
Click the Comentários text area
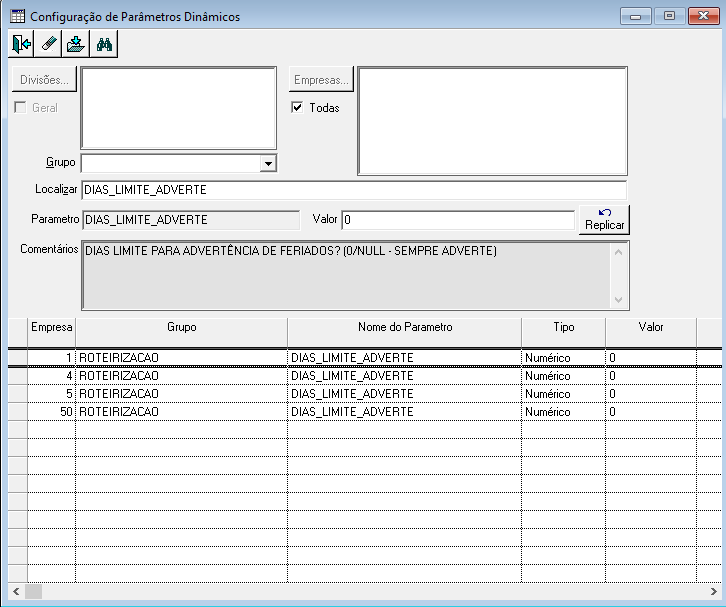tap(346, 275)
